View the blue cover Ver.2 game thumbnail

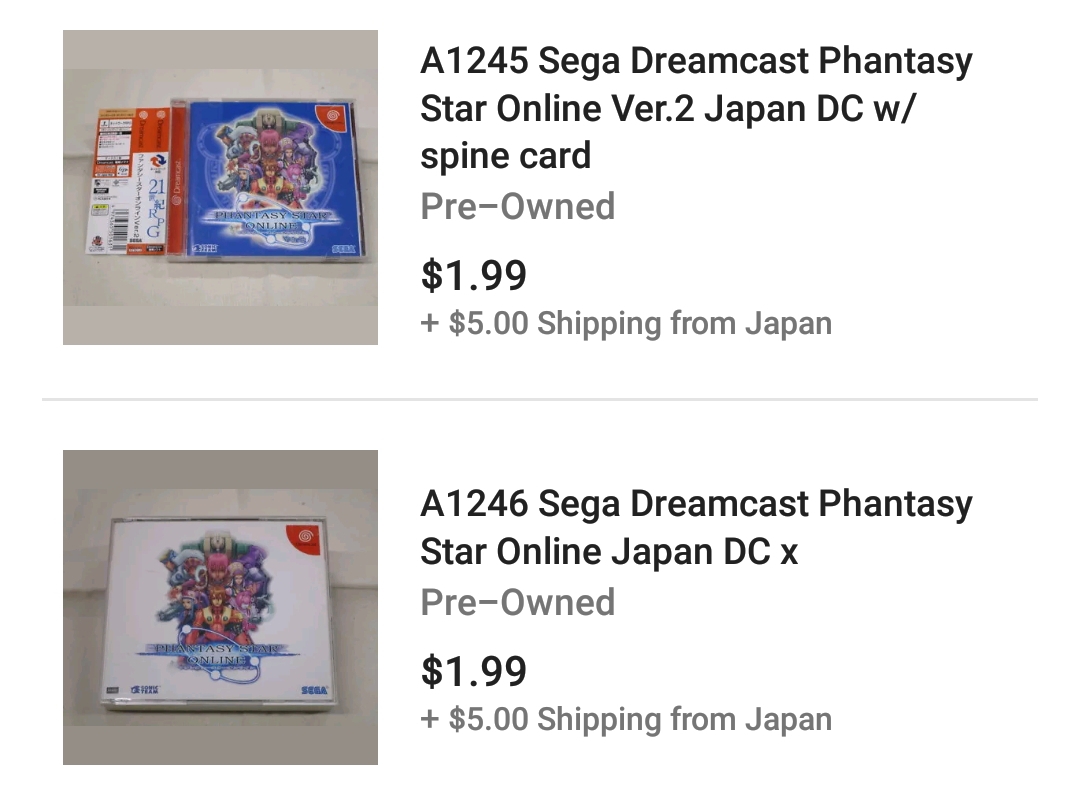220,187
